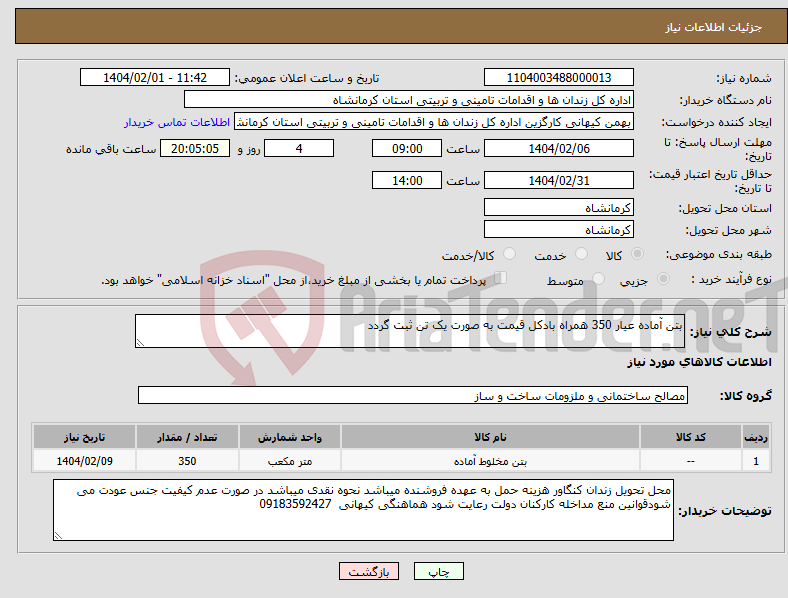
Task: Click the quantity cell 350
Action: (187, 461)
